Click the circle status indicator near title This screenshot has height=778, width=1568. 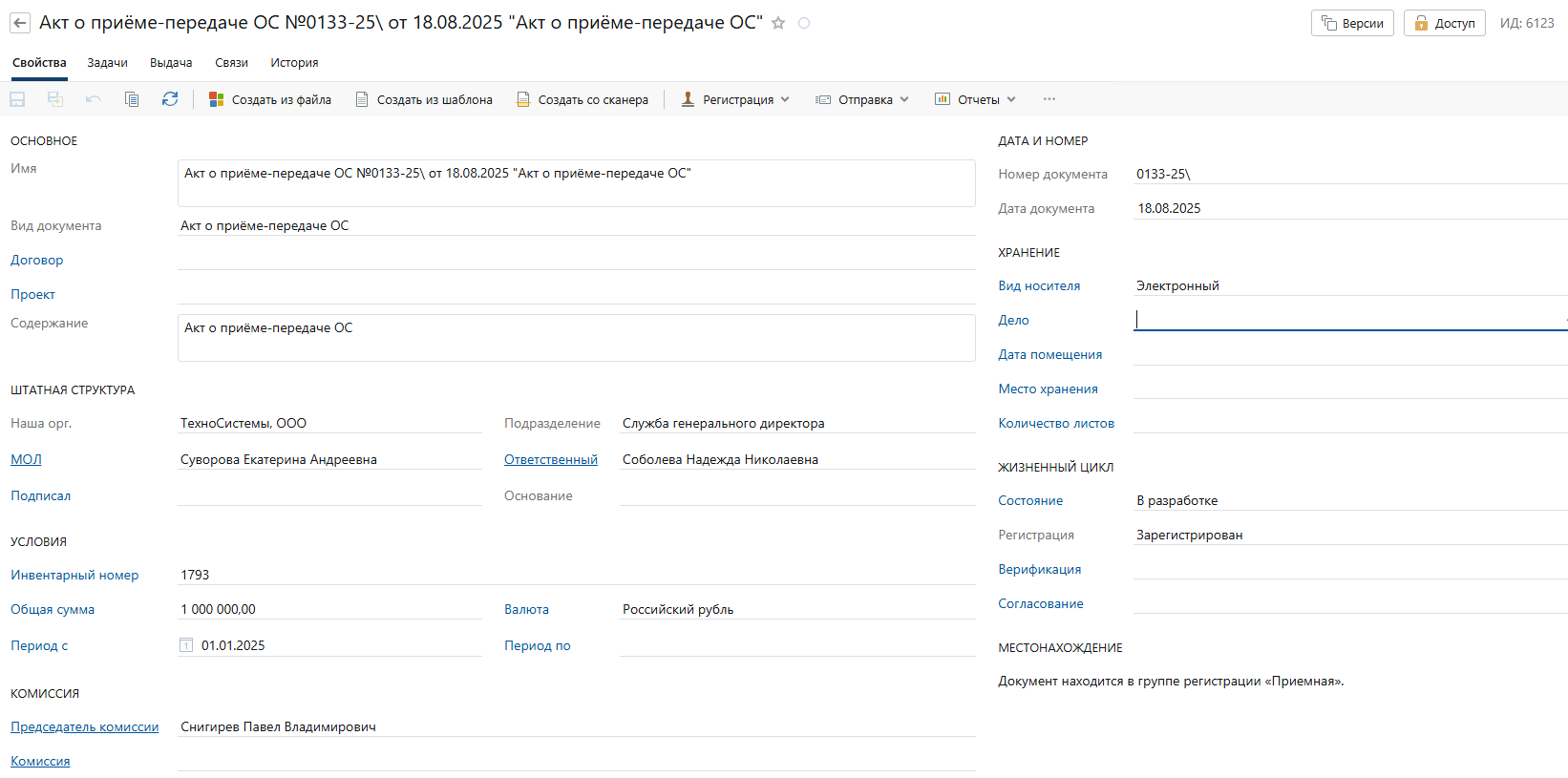tap(804, 23)
